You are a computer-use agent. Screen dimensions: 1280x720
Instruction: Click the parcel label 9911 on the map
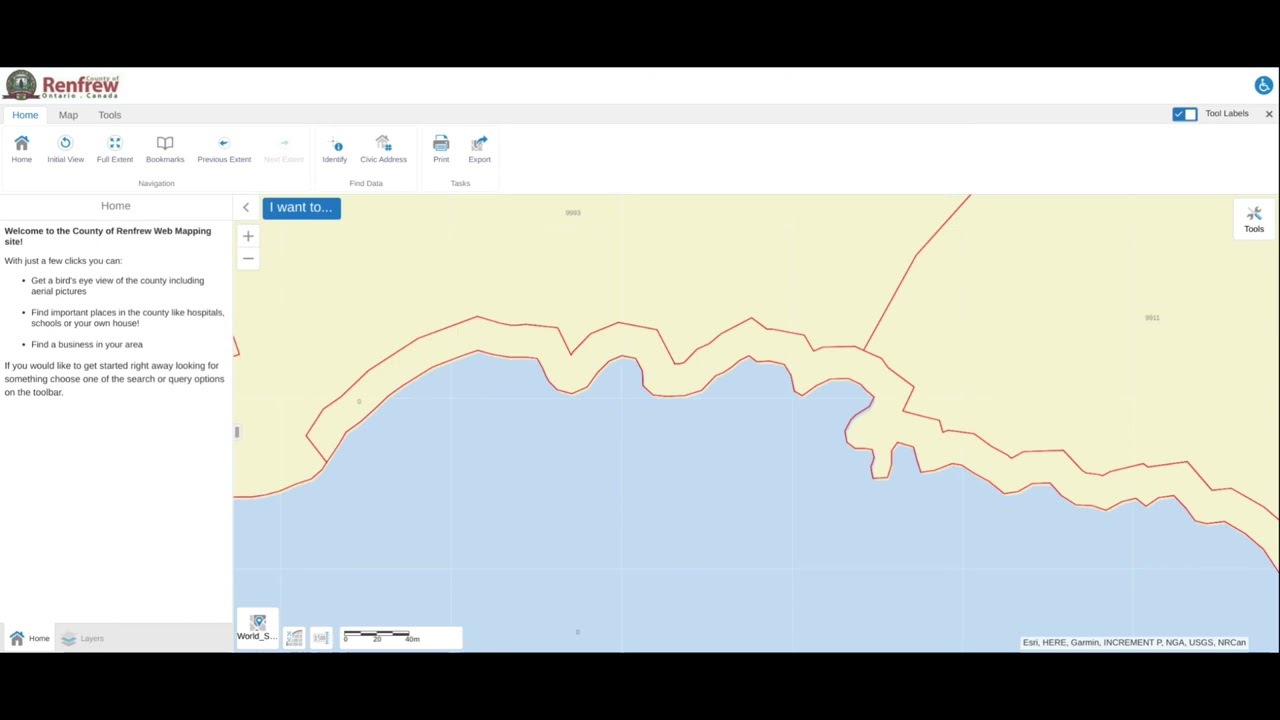(1152, 318)
